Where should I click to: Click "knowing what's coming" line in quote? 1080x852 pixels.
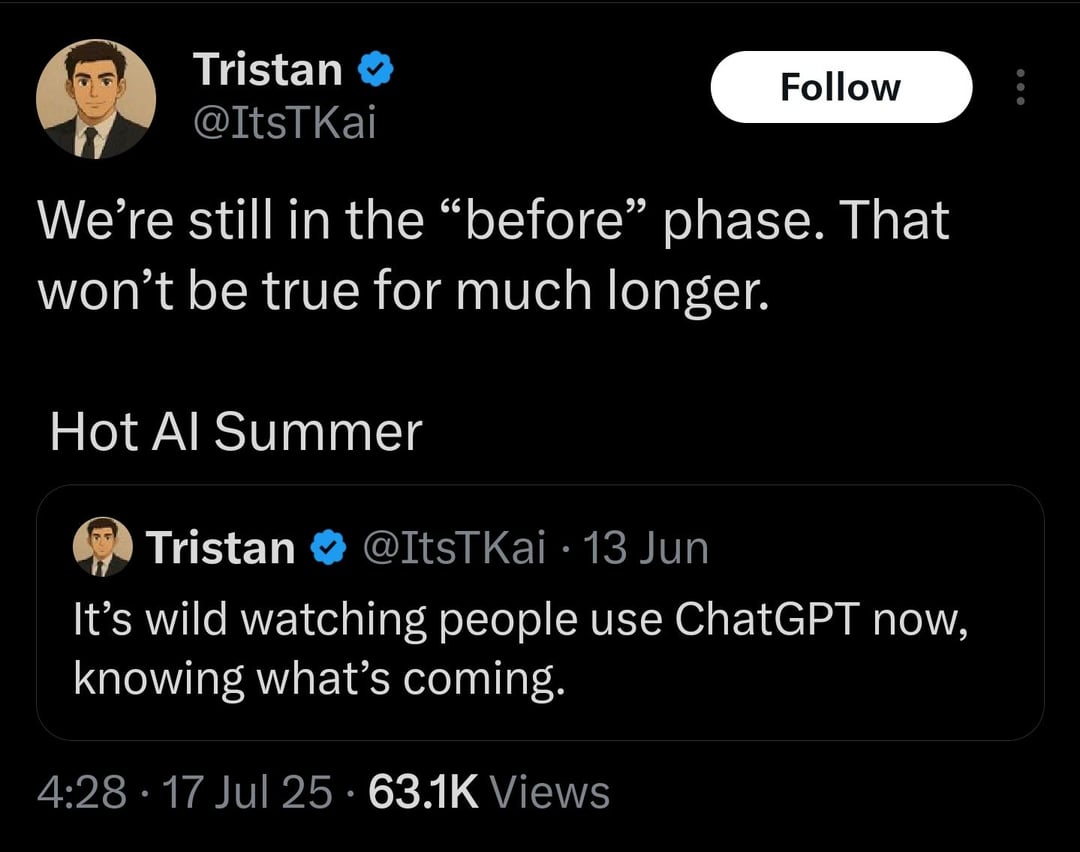320,679
